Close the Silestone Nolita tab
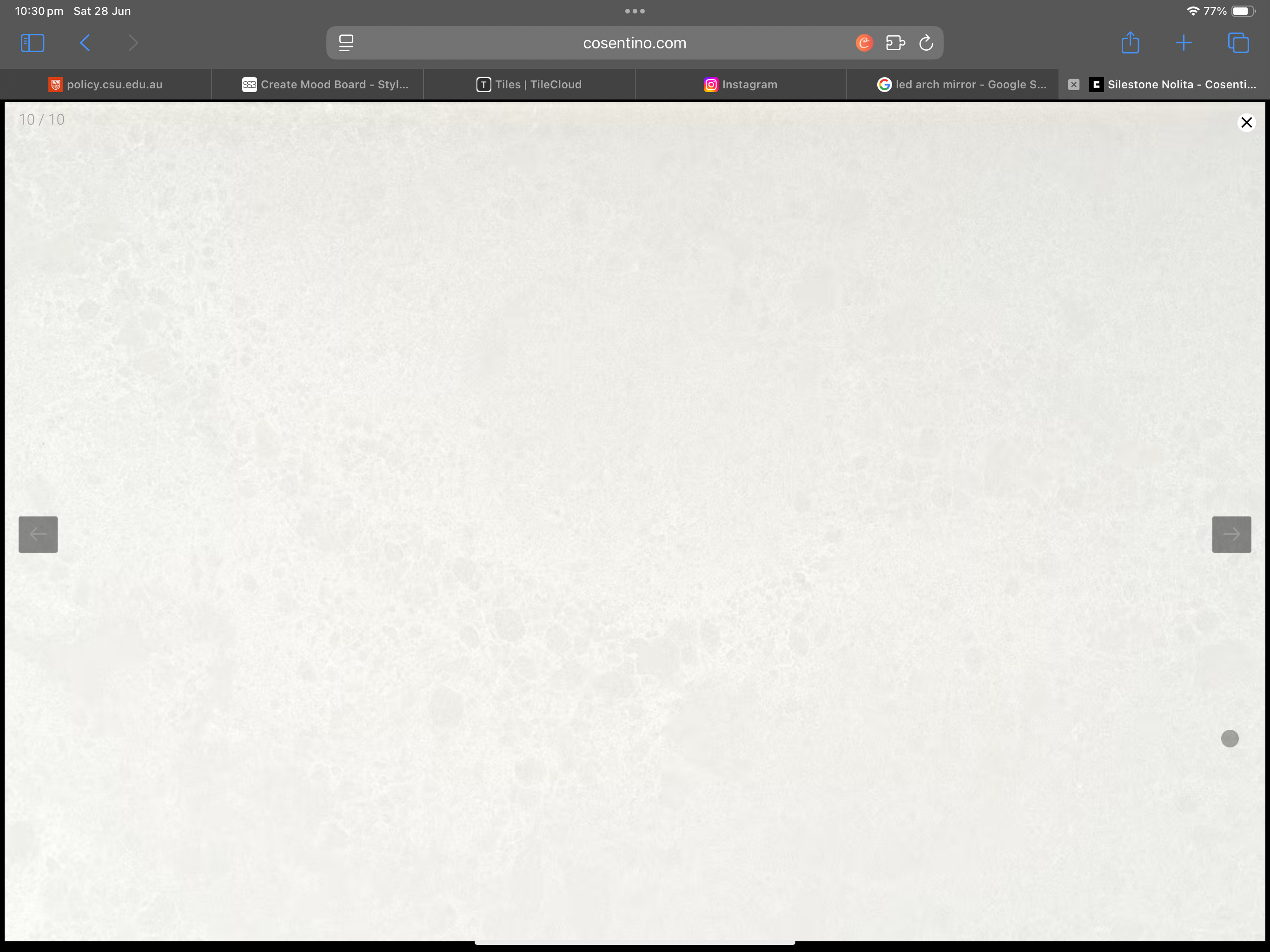The height and width of the screenshot is (952, 1270). (x=1073, y=85)
